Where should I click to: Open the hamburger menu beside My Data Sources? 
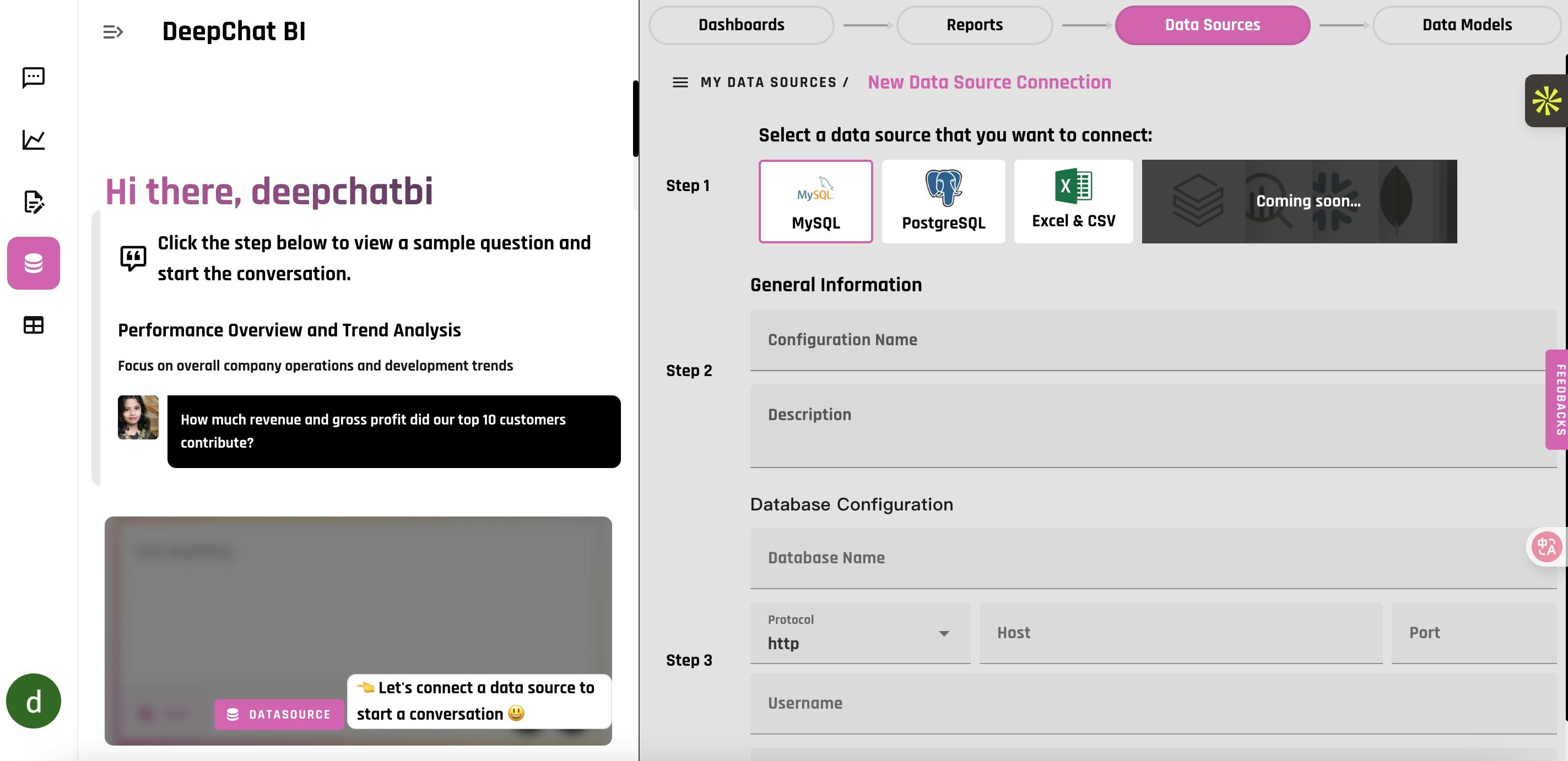pyautogui.click(x=680, y=82)
